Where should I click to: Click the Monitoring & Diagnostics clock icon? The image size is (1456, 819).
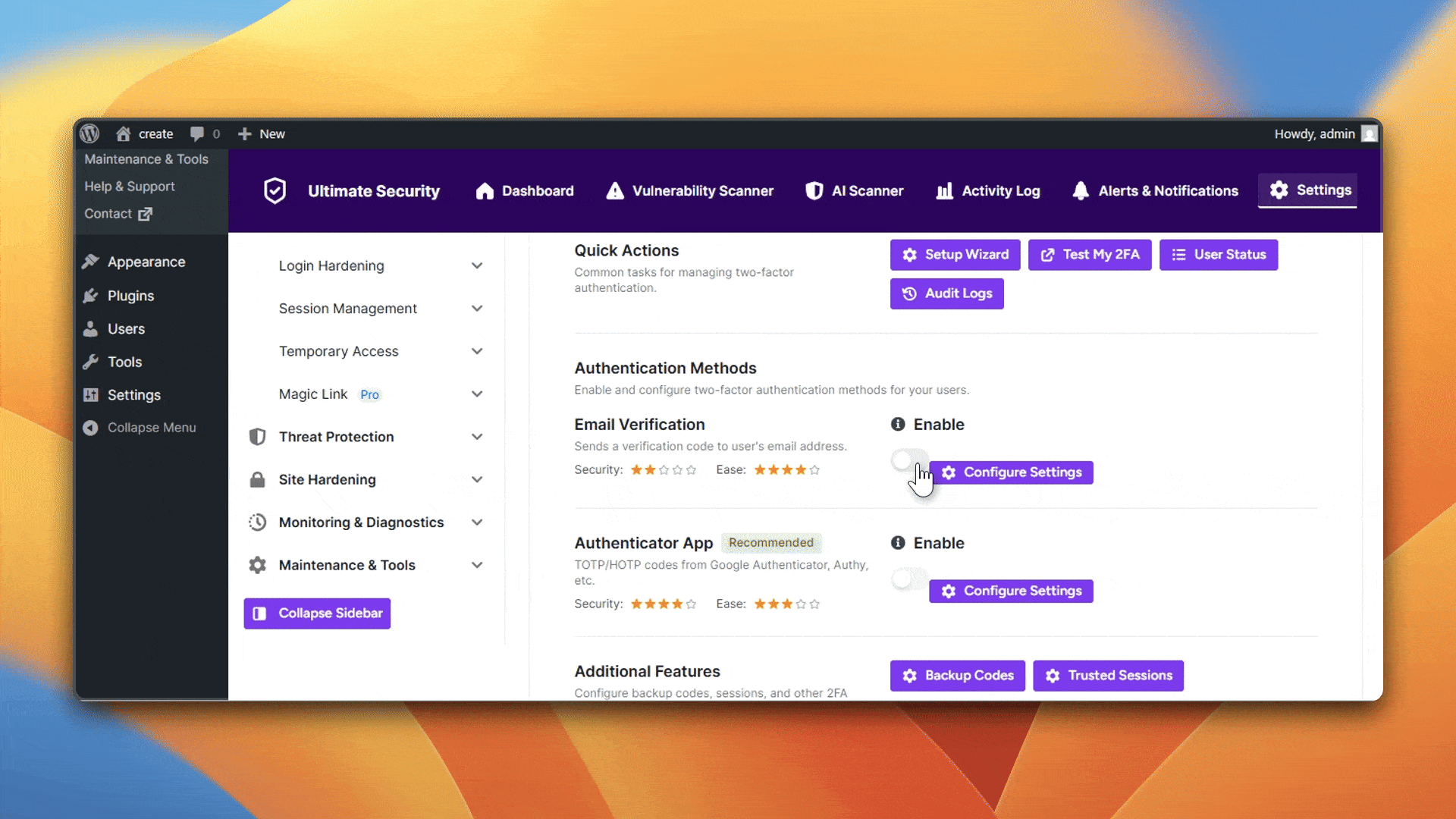(258, 522)
